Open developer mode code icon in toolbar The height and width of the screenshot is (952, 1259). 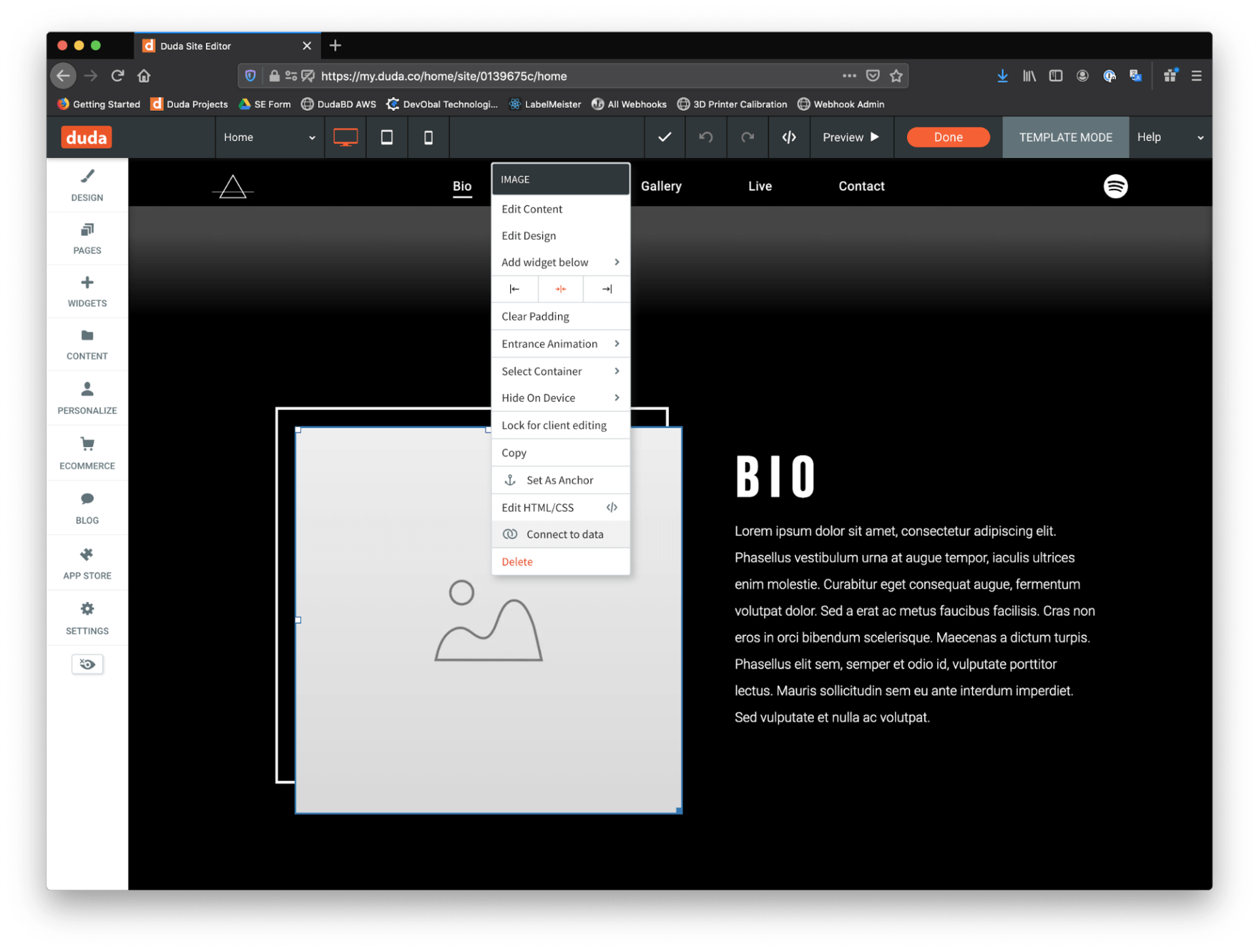pyautogui.click(x=789, y=137)
